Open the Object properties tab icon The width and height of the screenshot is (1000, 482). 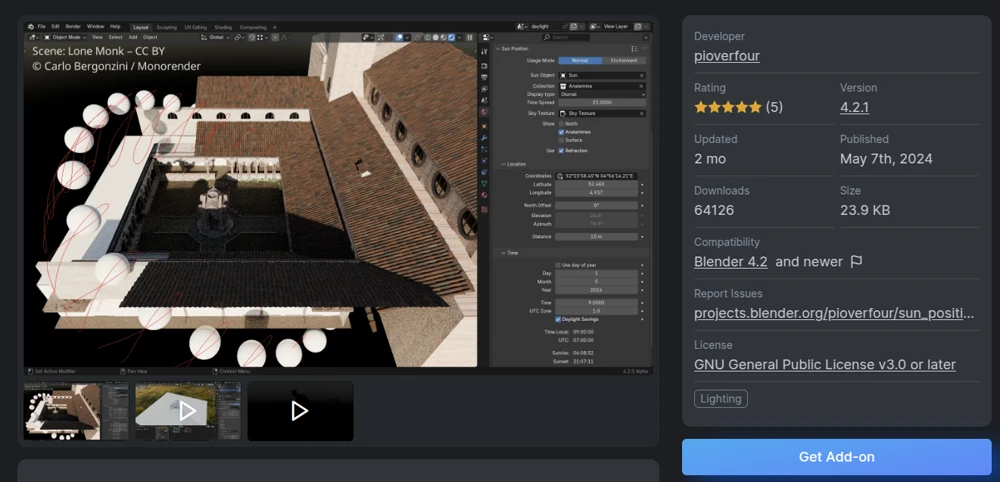(x=484, y=126)
